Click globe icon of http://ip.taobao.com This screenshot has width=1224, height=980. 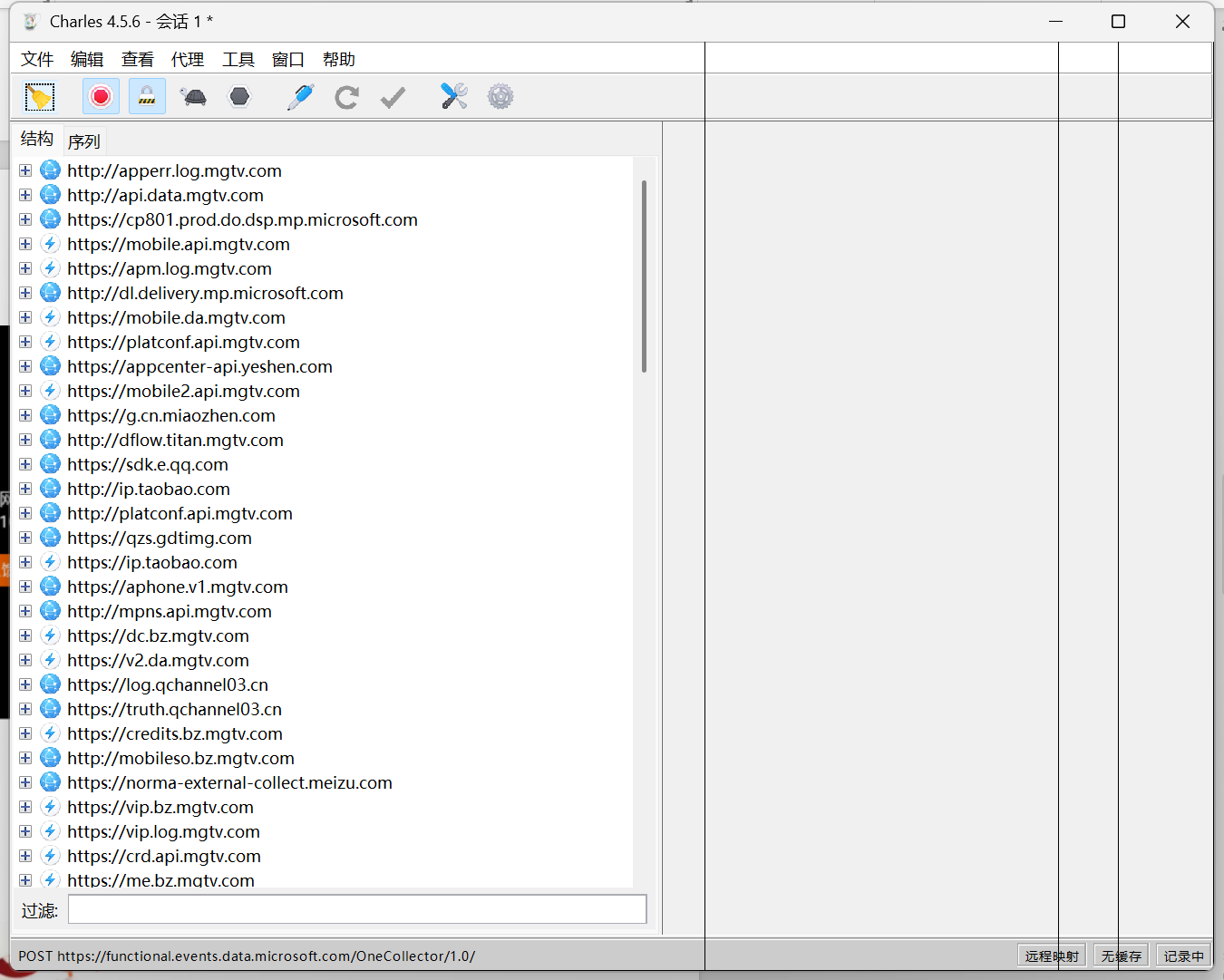[x=51, y=489]
